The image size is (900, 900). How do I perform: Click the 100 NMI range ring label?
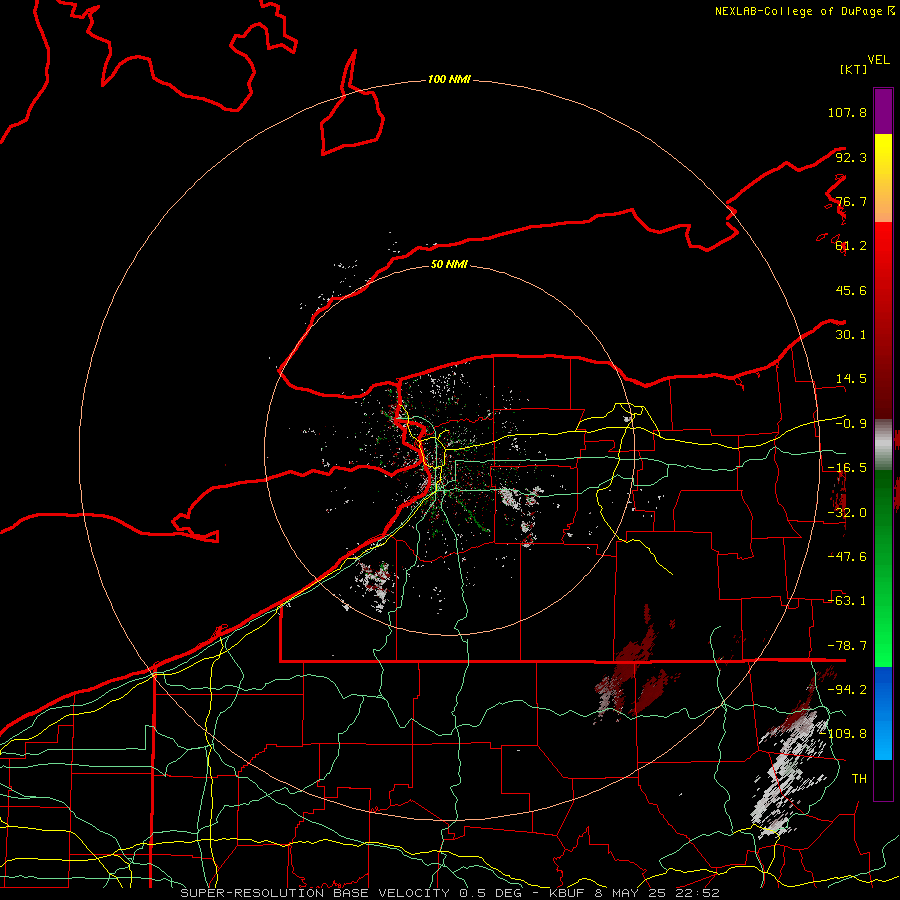pos(449,79)
